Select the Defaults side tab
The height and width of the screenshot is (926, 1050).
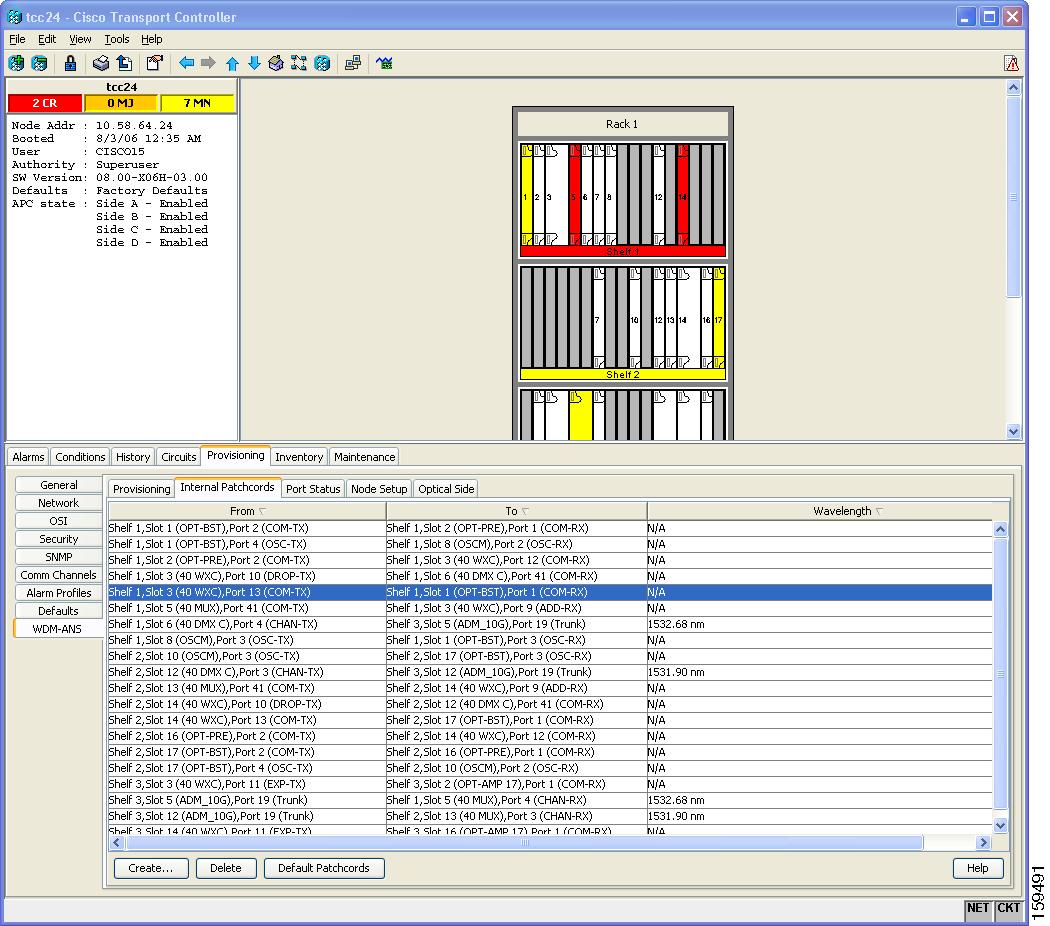click(x=58, y=611)
